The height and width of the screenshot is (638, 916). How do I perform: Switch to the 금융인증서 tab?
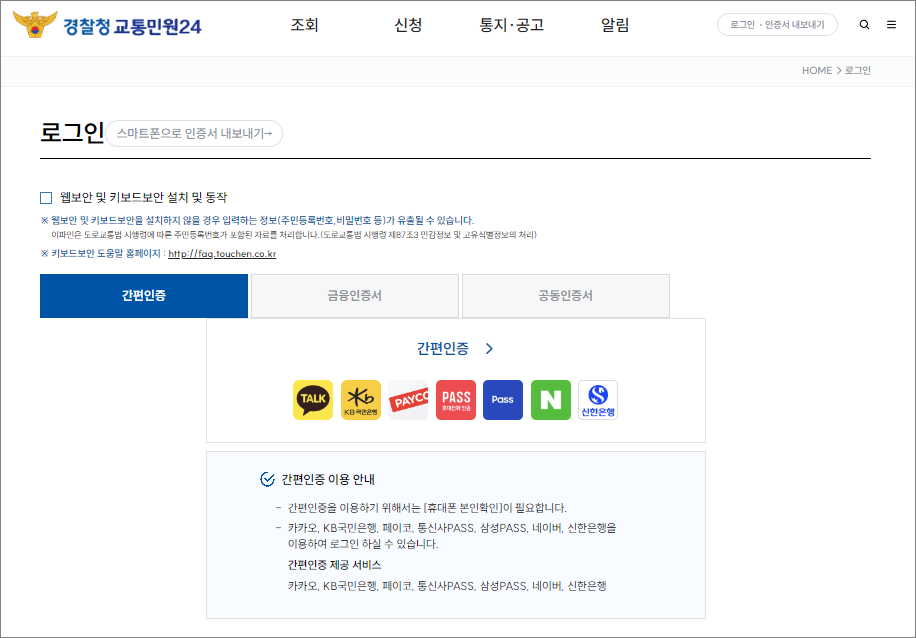354,296
